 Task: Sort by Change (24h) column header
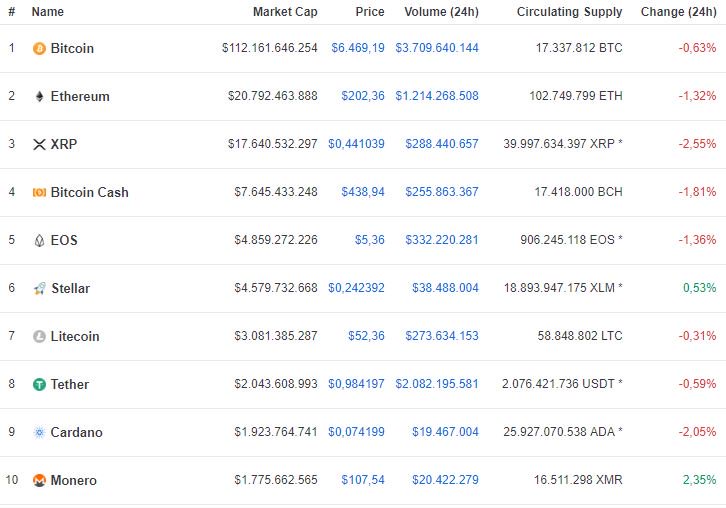(x=679, y=12)
